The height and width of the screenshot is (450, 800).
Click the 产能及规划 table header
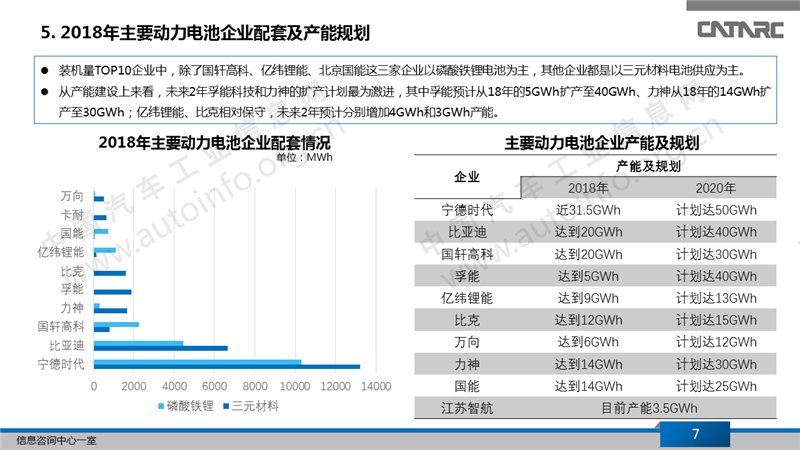click(x=648, y=166)
